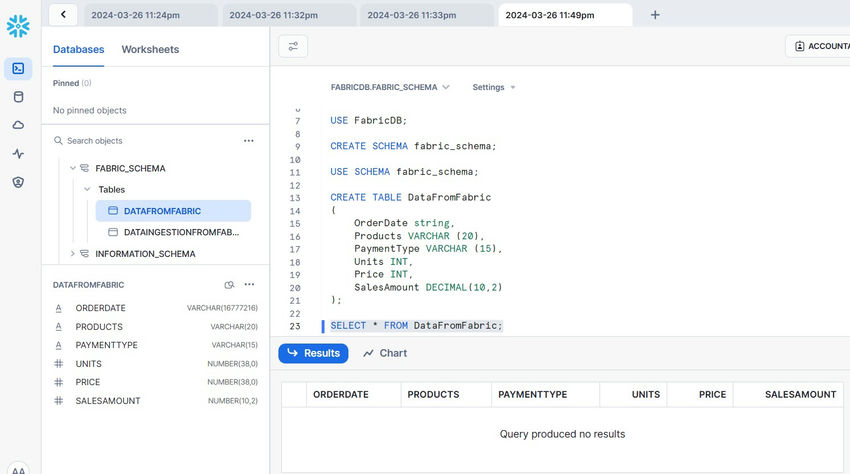Click the Chart line icon
Image resolution: width=850 pixels, height=474 pixels.
click(x=369, y=353)
